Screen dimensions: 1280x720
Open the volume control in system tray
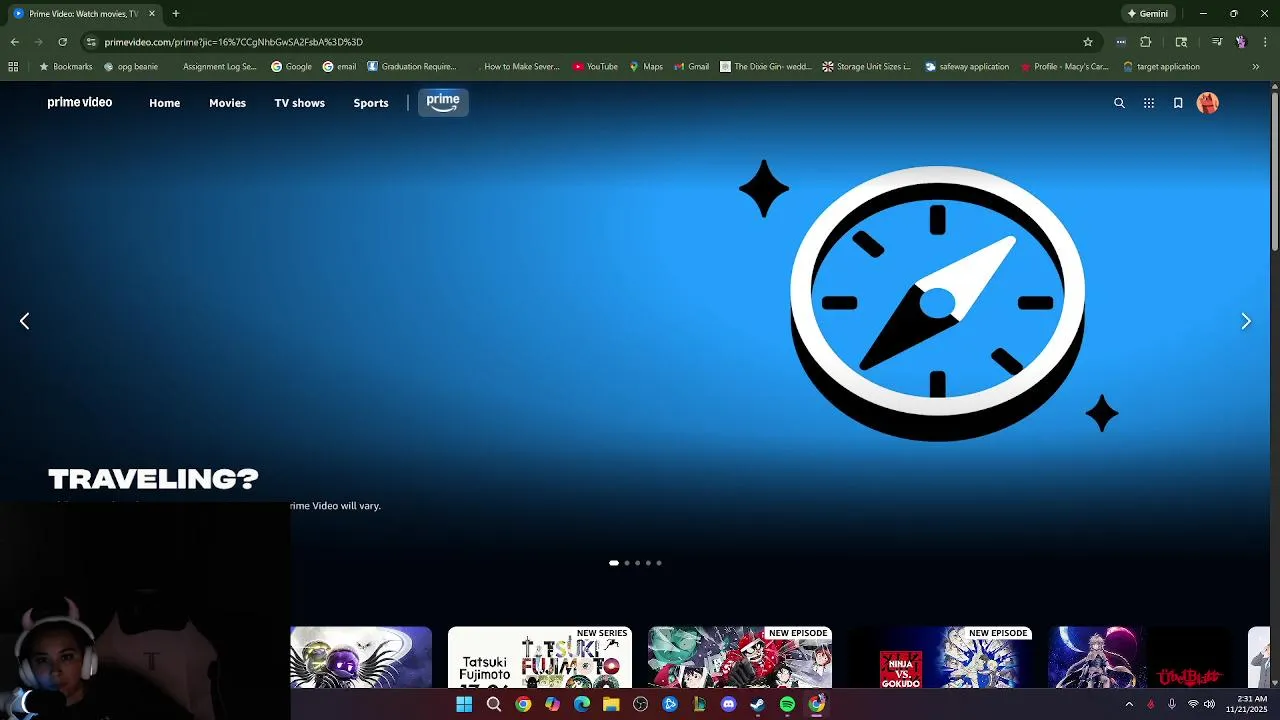1210,704
